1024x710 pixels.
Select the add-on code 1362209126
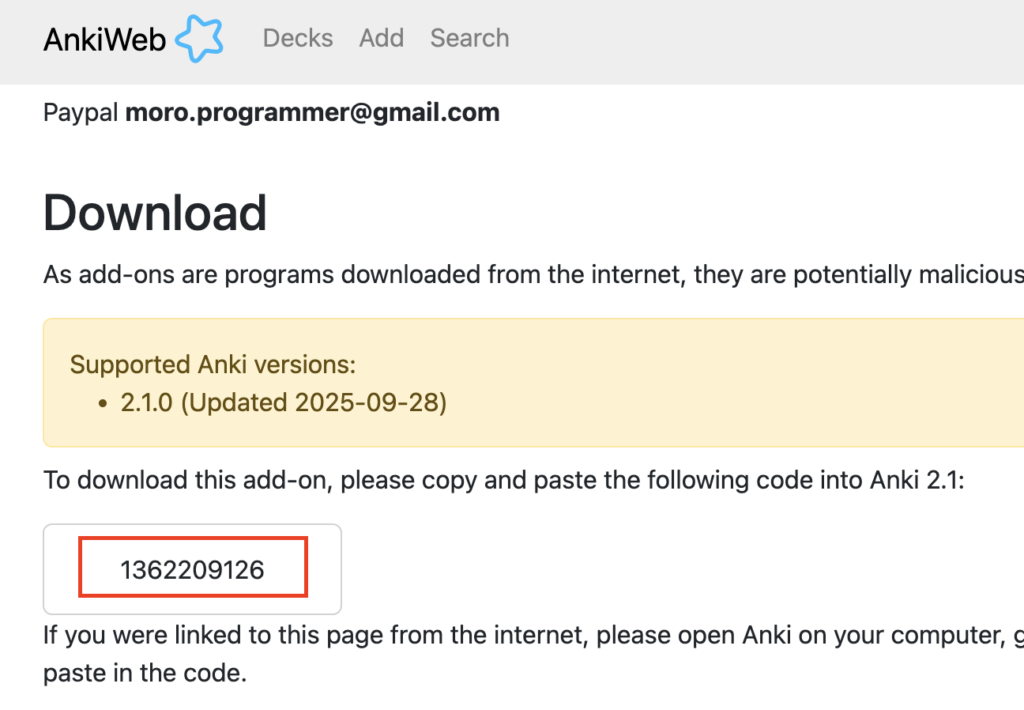192,570
